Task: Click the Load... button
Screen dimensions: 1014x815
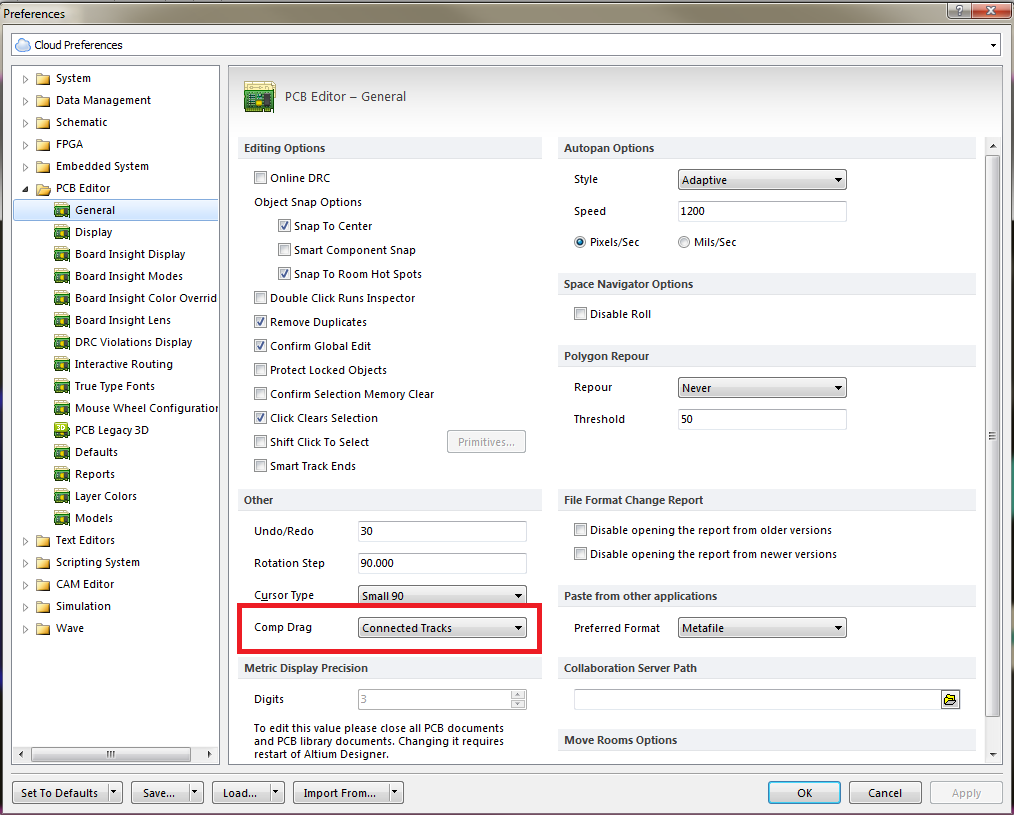Action: pyautogui.click(x=240, y=793)
